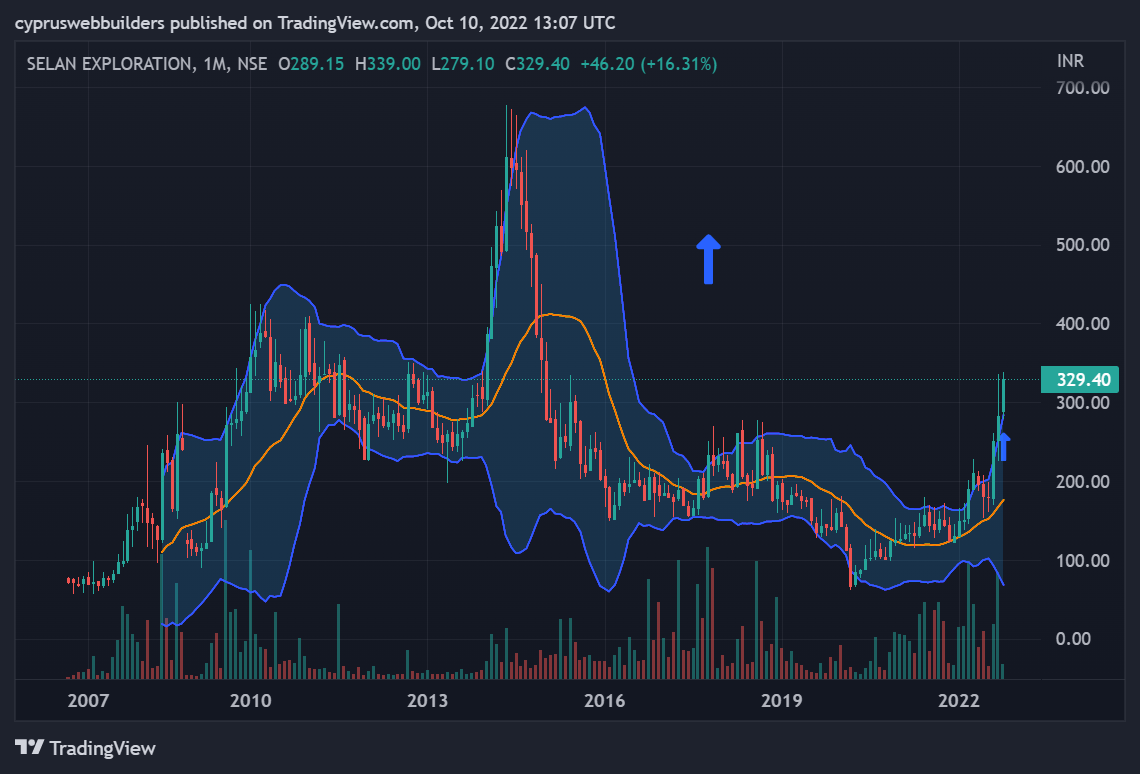1140x774 pixels.
Task: Click the 2016 label on time axis
Action: tap(604, 701)
